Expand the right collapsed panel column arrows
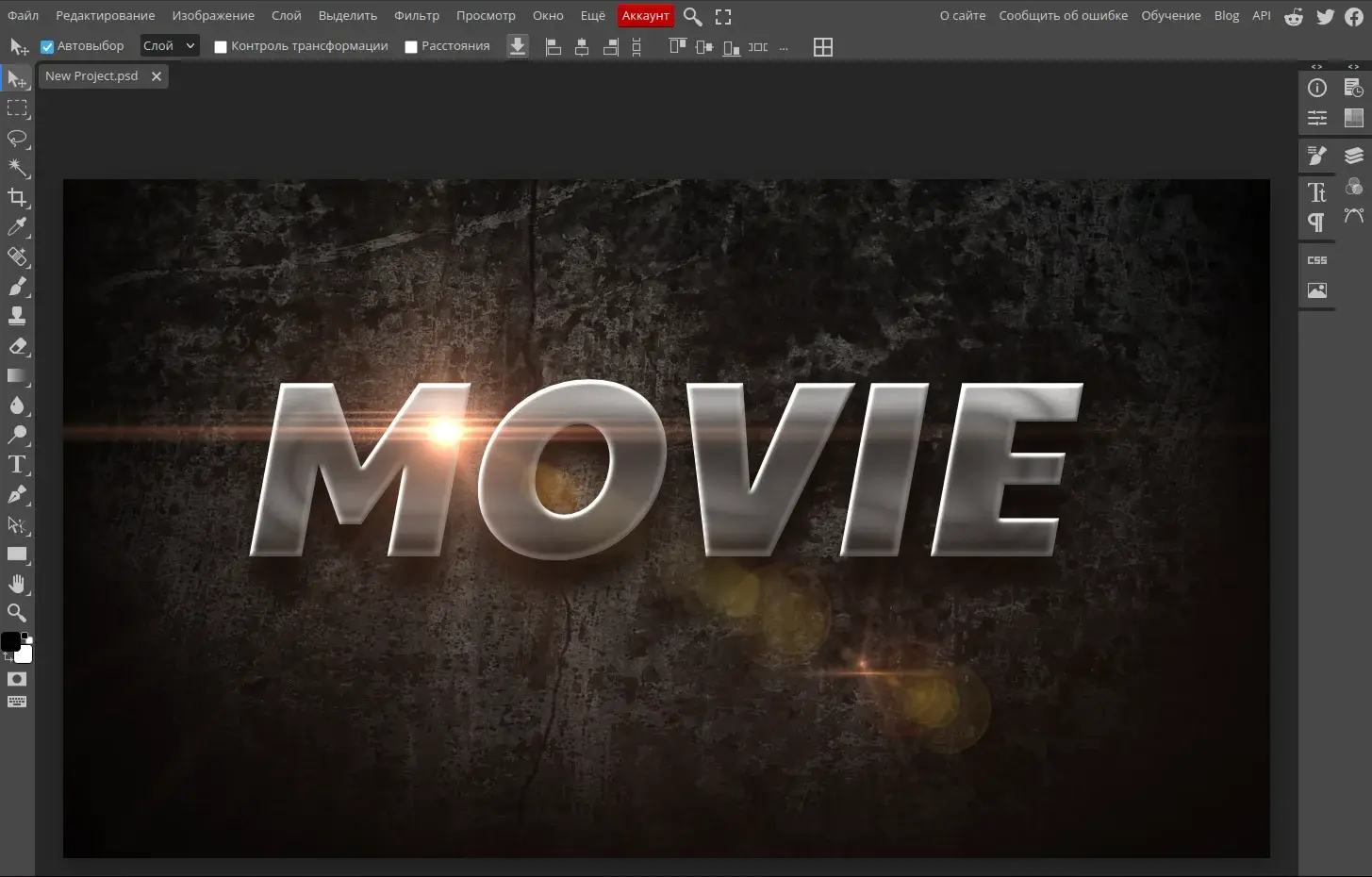 1353,67
